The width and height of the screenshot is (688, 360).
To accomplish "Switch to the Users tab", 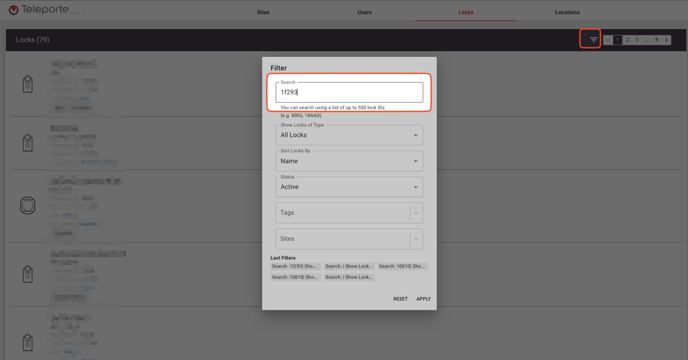I will [364, 12].
